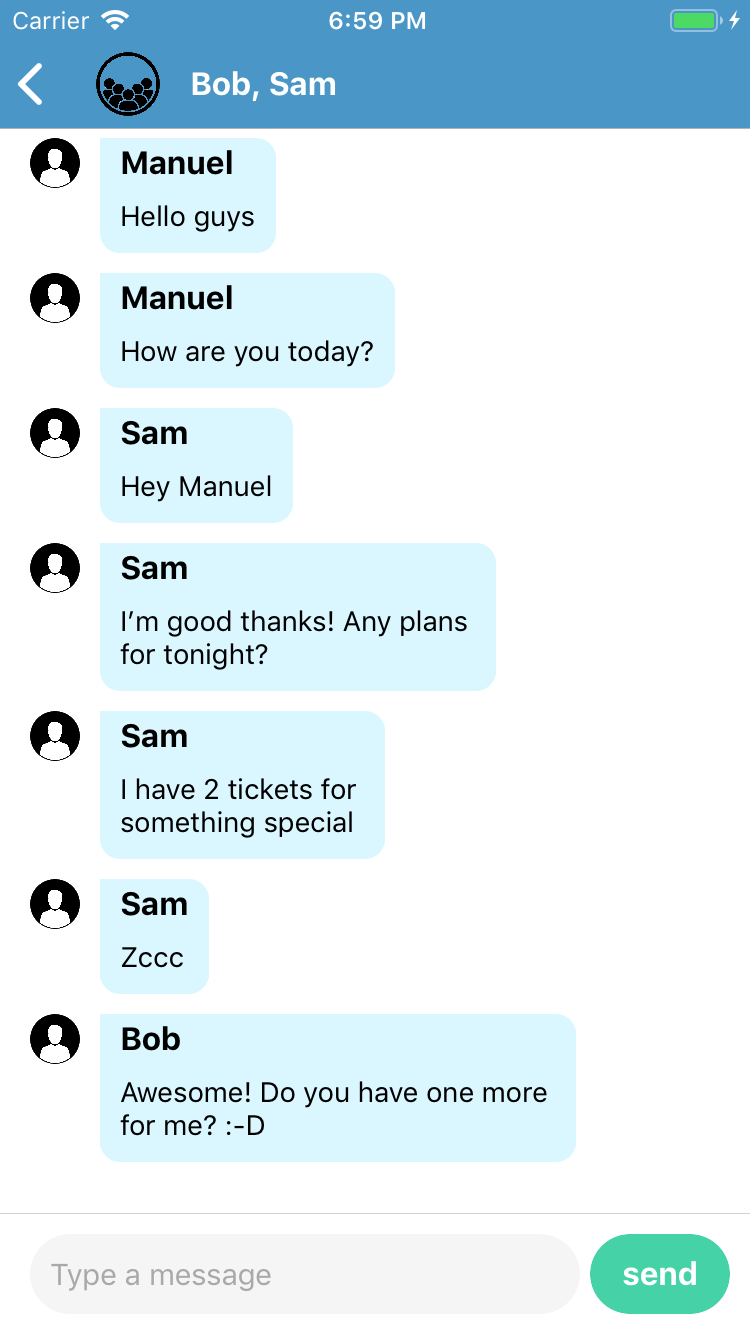Tap Manuel's avatar next to 'How are you today?'

[55, 297]
